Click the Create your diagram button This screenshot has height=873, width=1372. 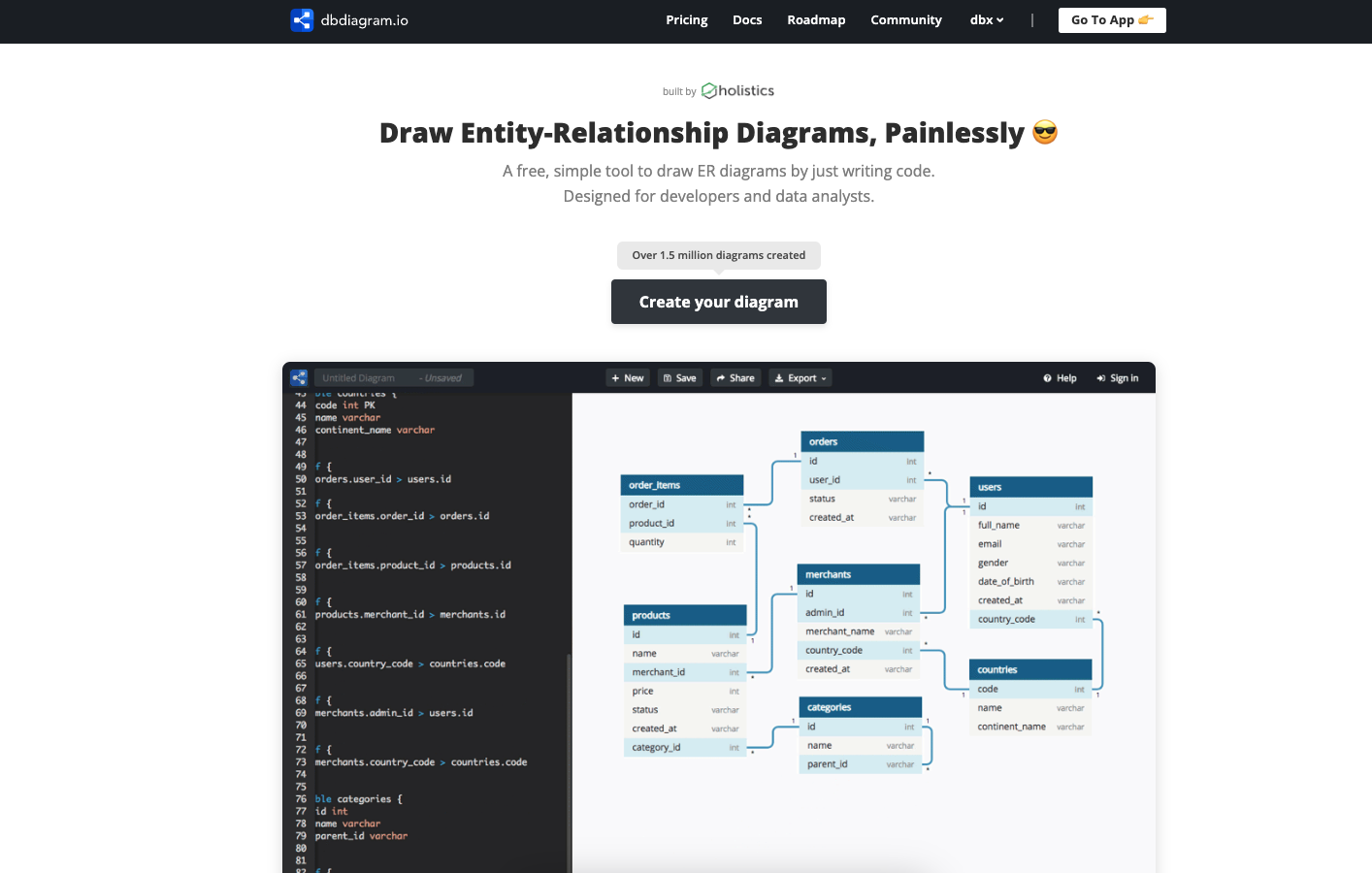click(x=718, y=302)
